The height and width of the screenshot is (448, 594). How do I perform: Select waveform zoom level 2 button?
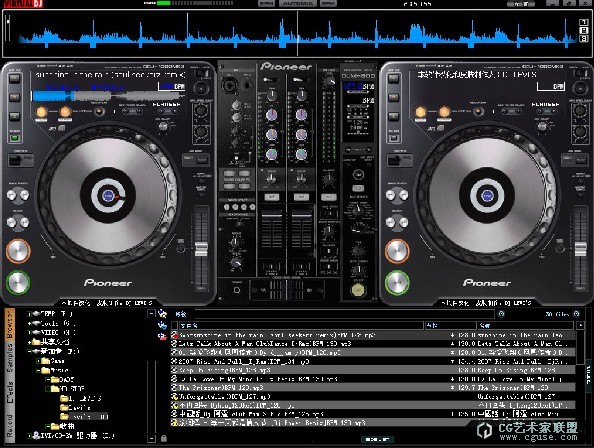click(x=584, y=30)
